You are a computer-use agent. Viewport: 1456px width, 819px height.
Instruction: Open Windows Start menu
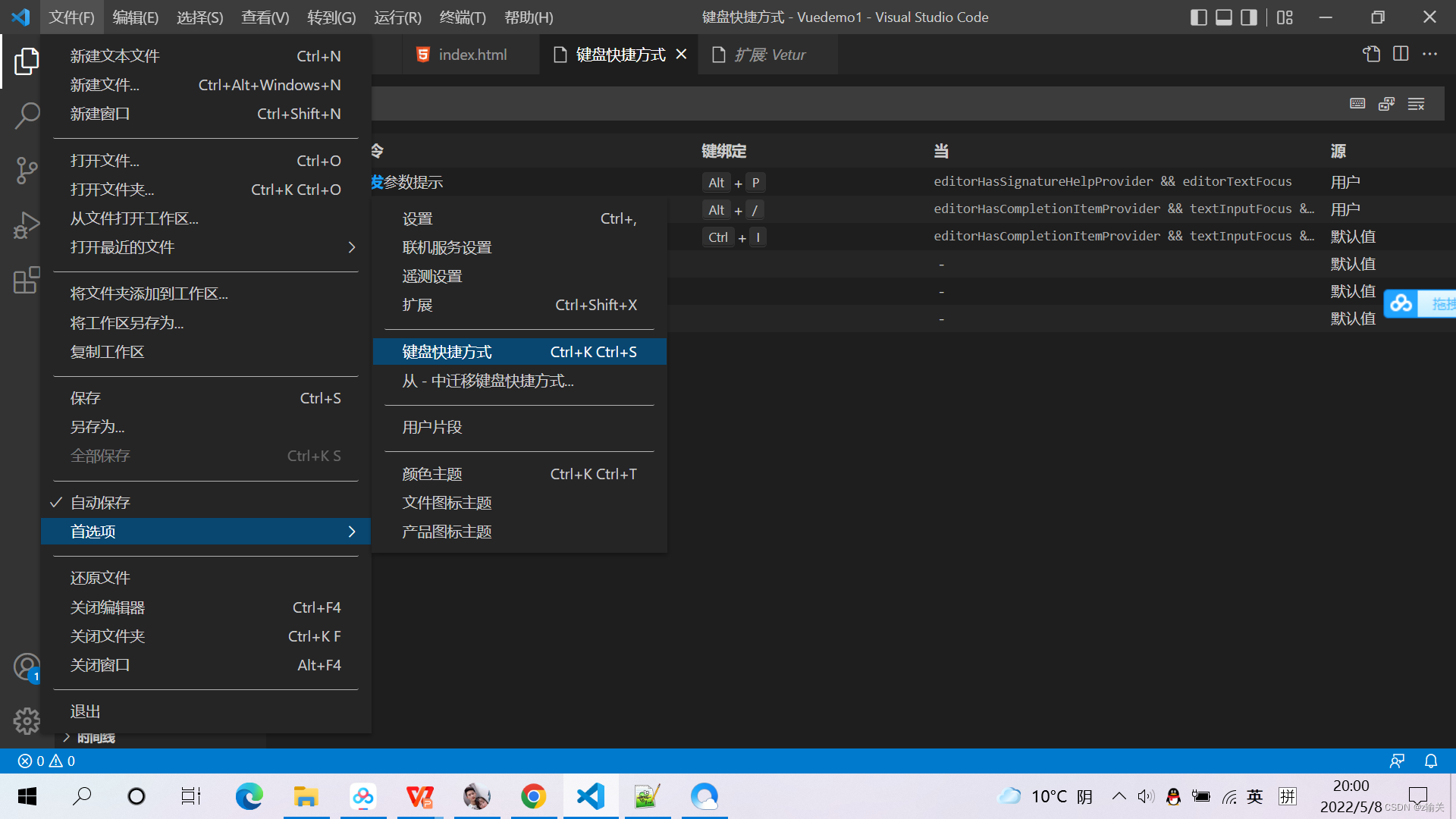pyautogui.click(x=27, y=796)
